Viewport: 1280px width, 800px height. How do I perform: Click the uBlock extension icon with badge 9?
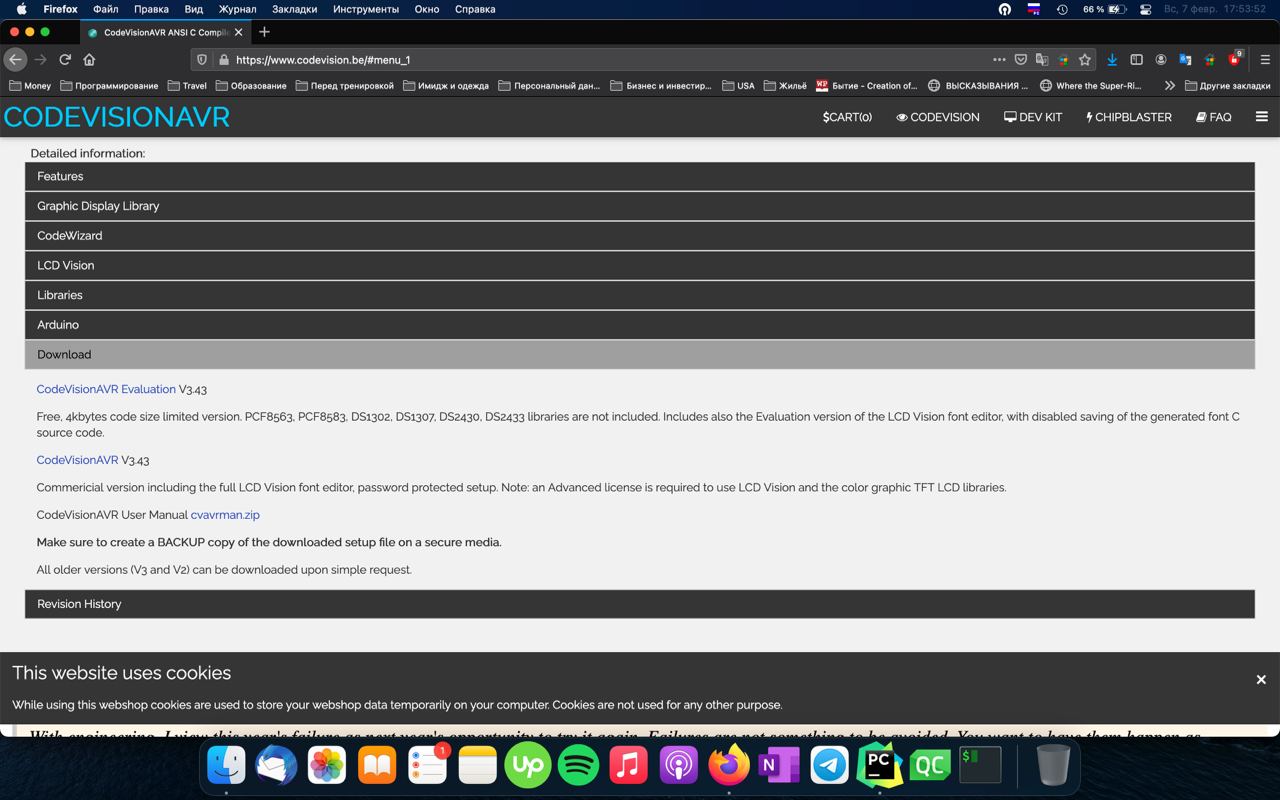coord(1235,59)
